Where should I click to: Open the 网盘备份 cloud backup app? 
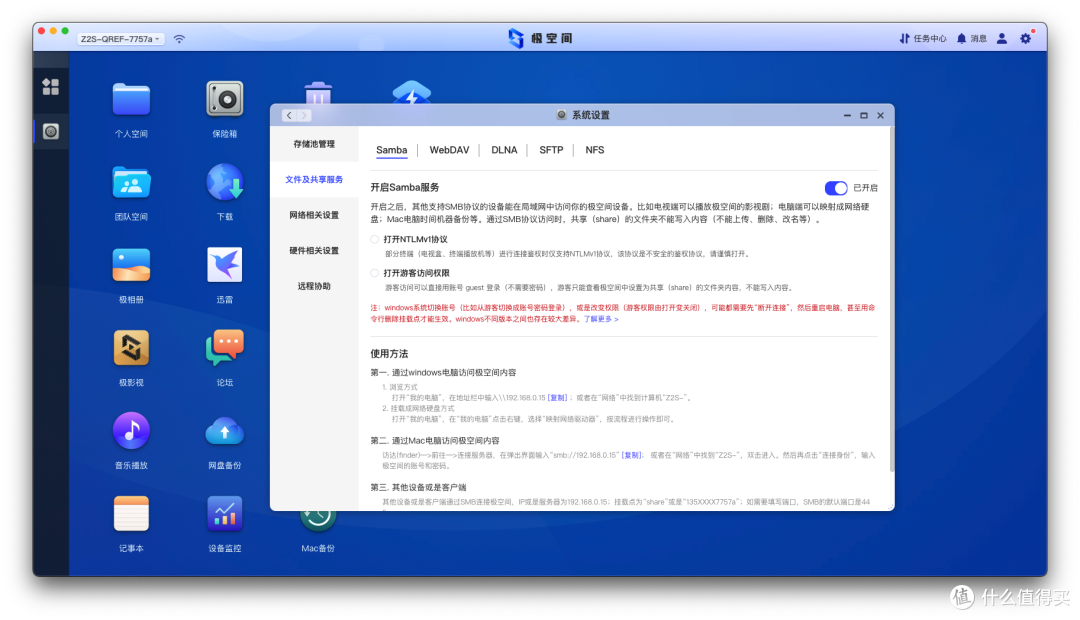pos(223,428)
